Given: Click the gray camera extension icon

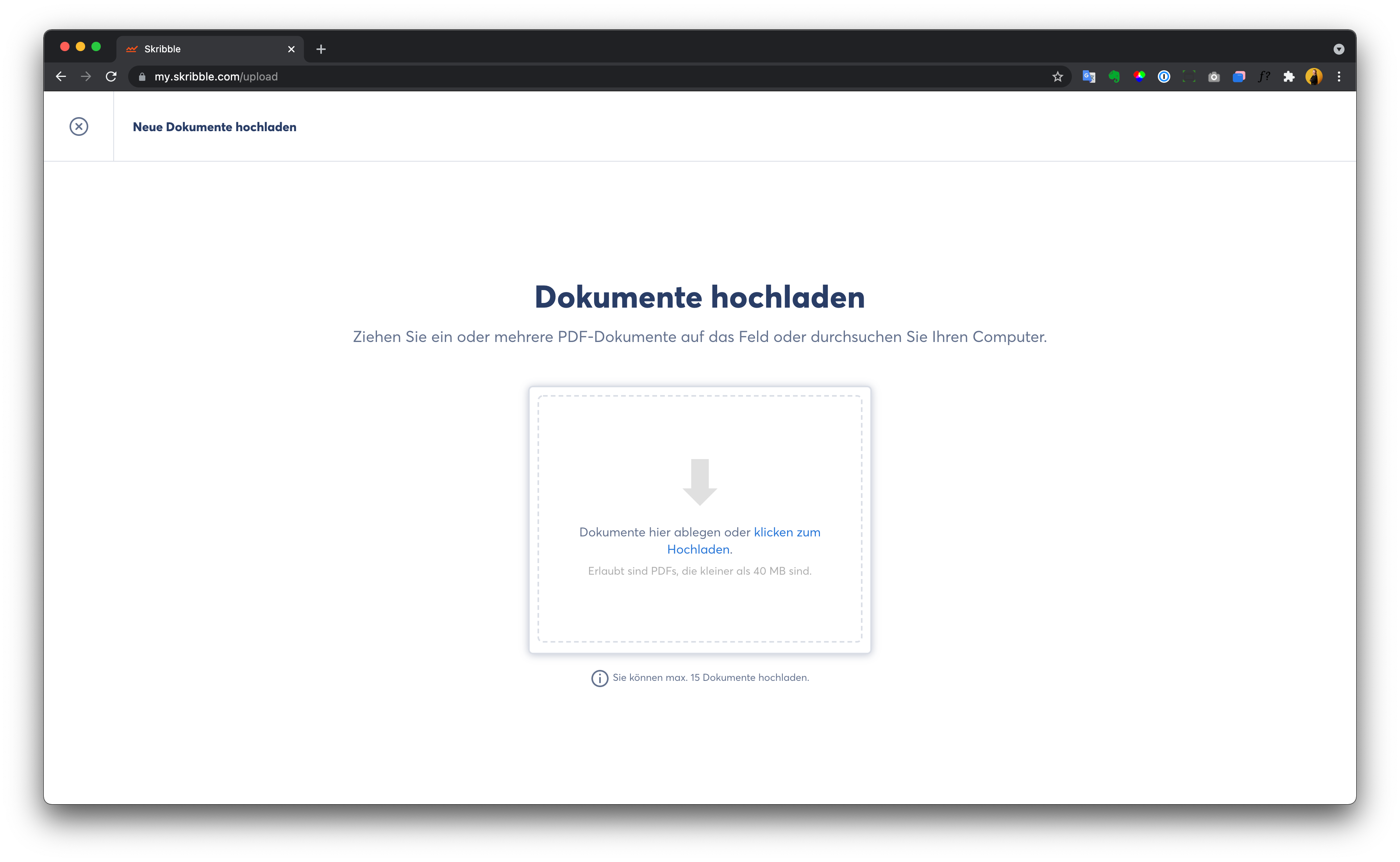Looking at the screenshot, I should click(x=1214, y=77).
